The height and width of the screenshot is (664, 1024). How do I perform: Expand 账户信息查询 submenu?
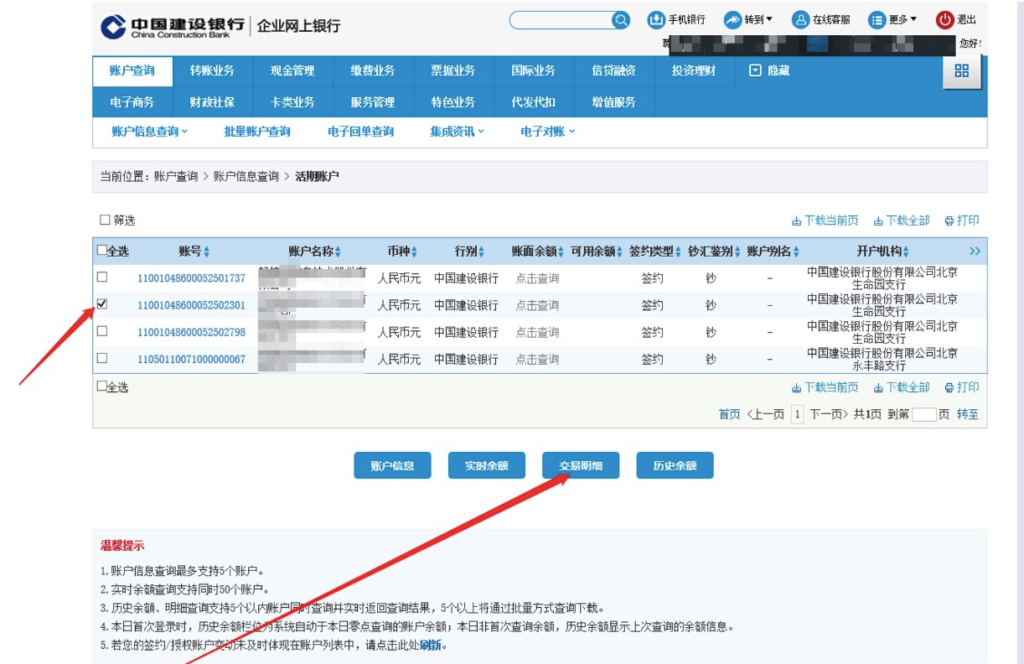(x=149, y=131)
